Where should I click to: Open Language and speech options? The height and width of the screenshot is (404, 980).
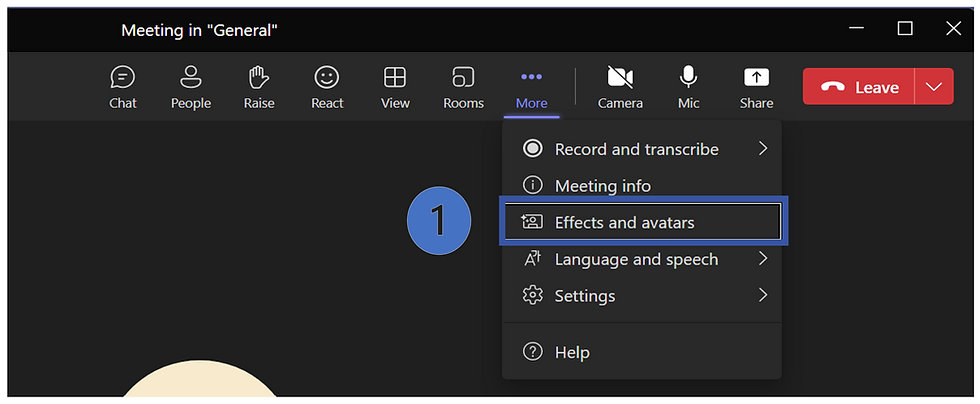tap(642, 259)
